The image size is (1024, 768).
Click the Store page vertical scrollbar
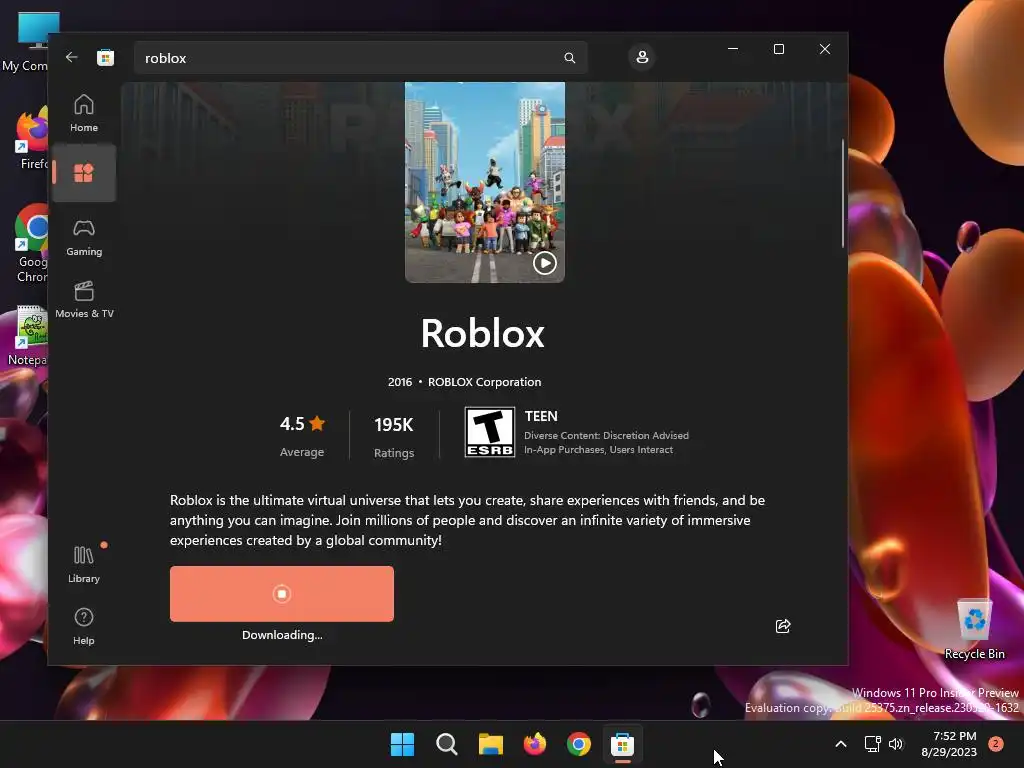click(842, 193)
